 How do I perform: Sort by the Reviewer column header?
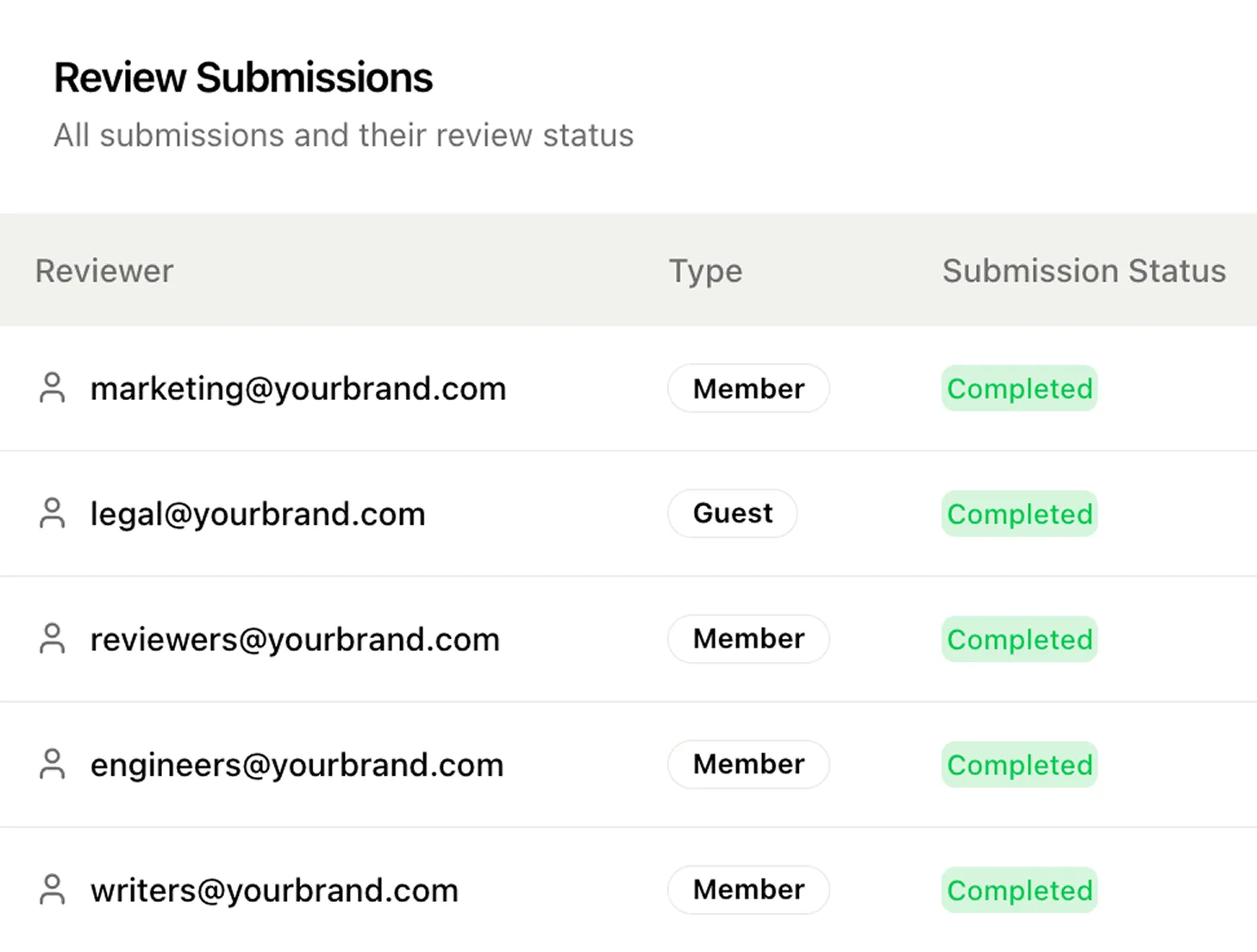(x=104, y=271)
